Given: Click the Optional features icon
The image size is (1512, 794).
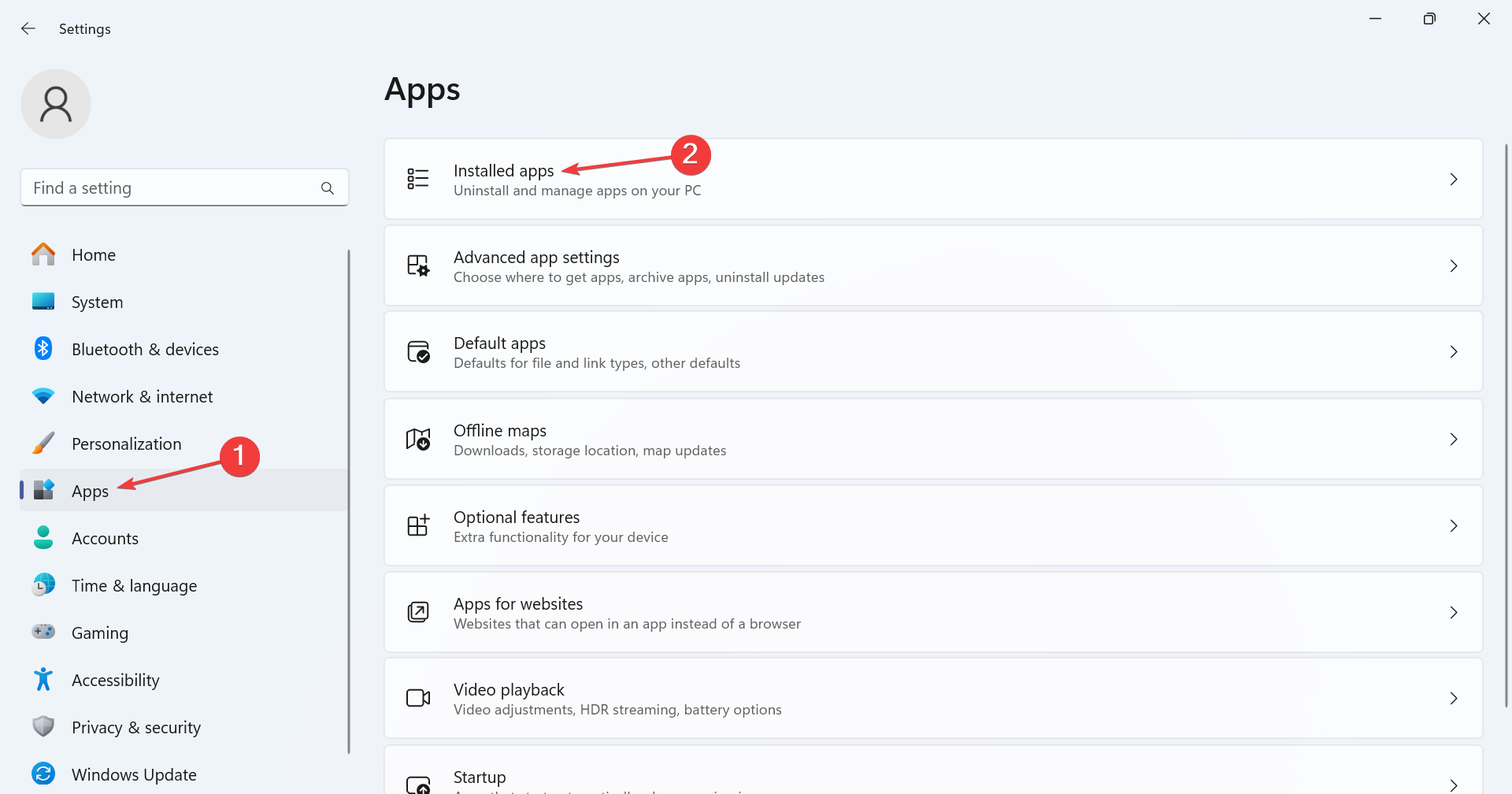Looking at the screenshot, I should (x=418, y=525).
